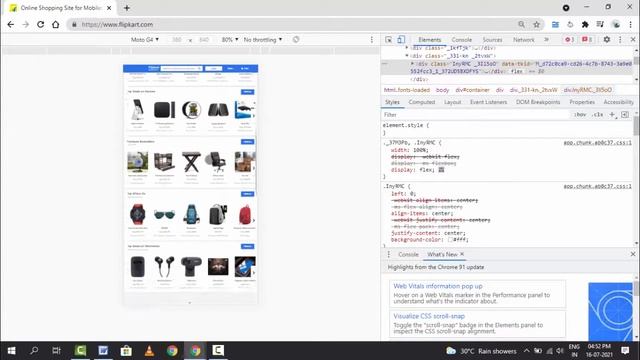
Task: Close the Online Shopping Site tab
Action: click(109, 8)
